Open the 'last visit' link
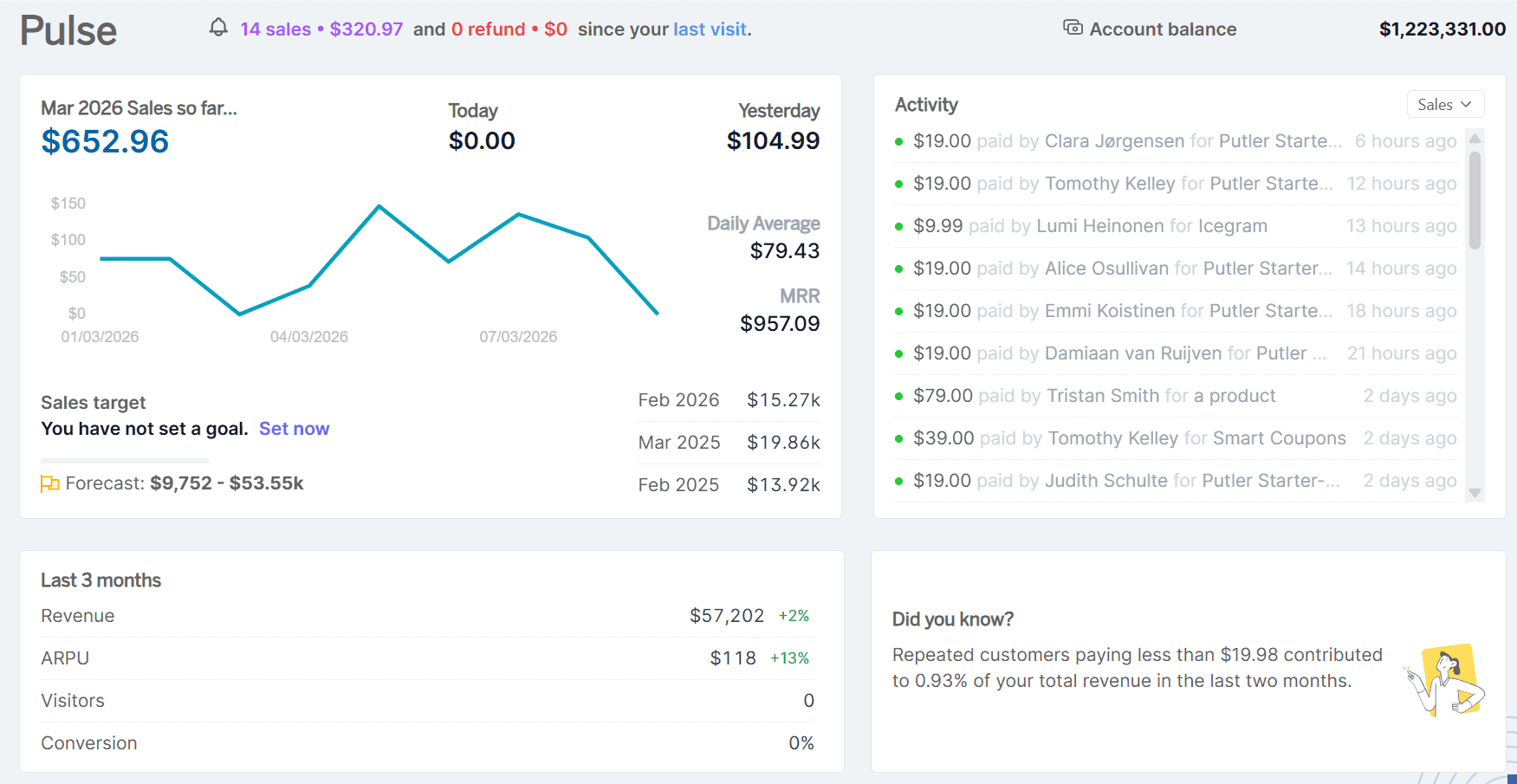 point(710,29)
